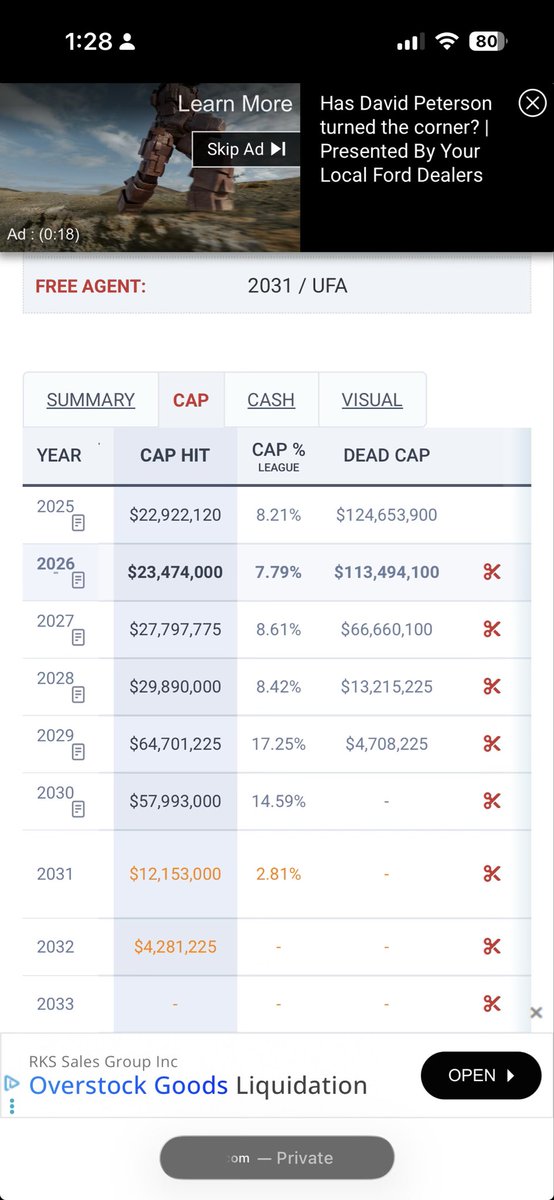
Task: Skip the video advertisement
Action: 246,149
